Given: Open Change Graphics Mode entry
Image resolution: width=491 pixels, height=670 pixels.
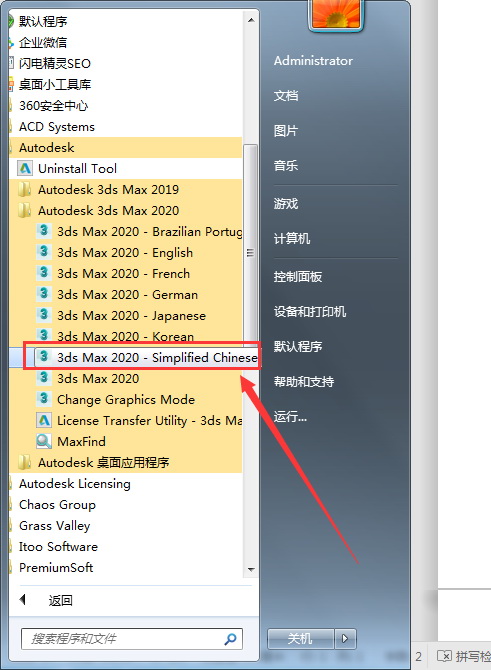Looking at the screenshot, I should click(x=125, y=399).
